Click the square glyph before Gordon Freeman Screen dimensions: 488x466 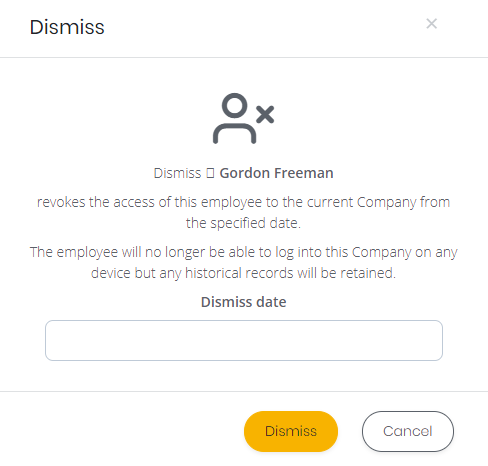(x=210, y=173)
